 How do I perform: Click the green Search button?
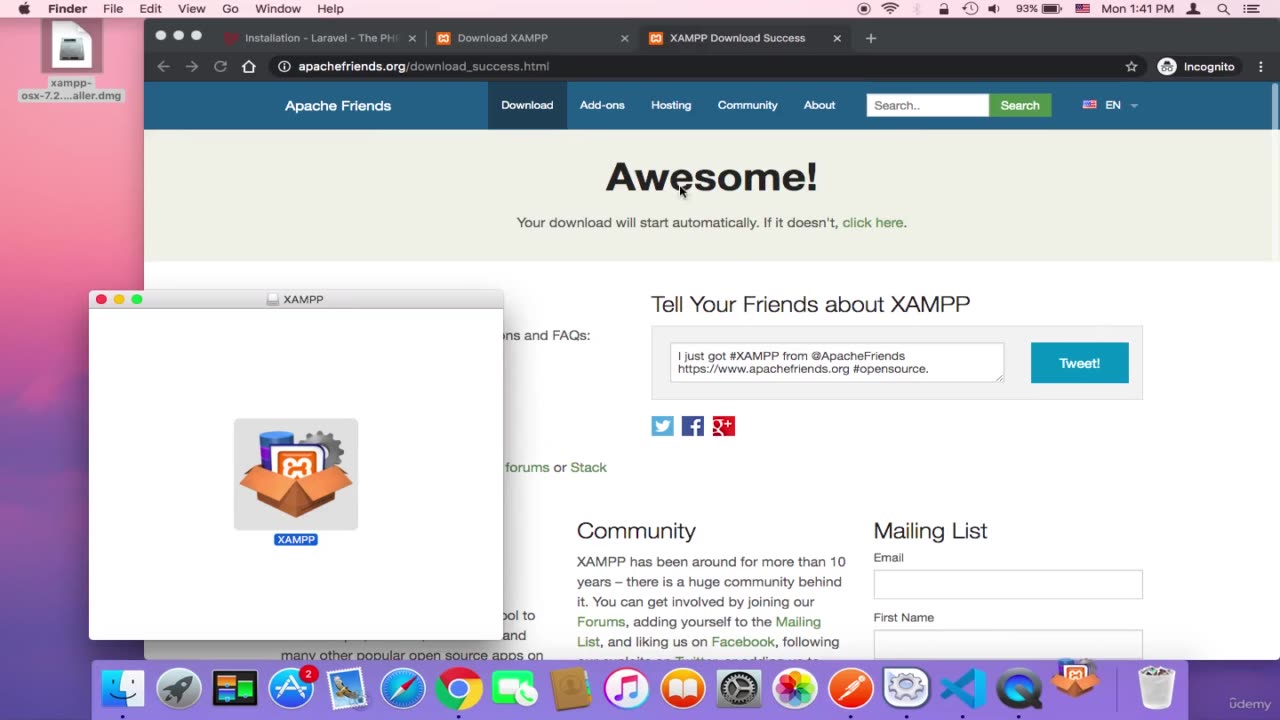(1020, 105)
